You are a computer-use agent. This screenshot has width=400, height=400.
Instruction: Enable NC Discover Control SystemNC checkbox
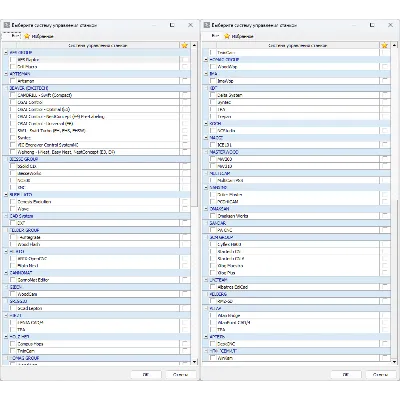pos(13,145)
